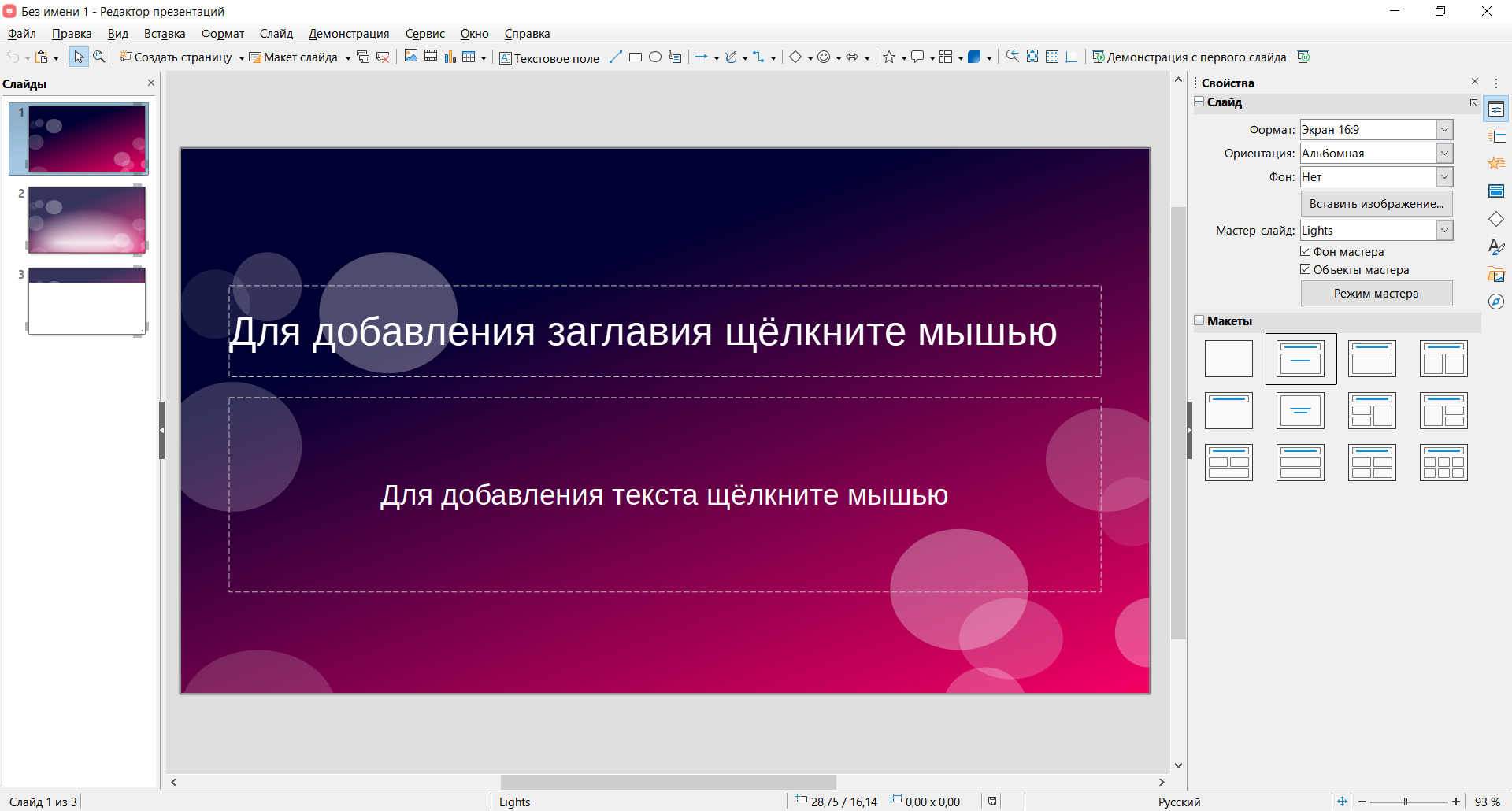Click 'Демонстрация с первого слайда' button
Viewport: 1512px width, 811px height.
click(1189, 57)
